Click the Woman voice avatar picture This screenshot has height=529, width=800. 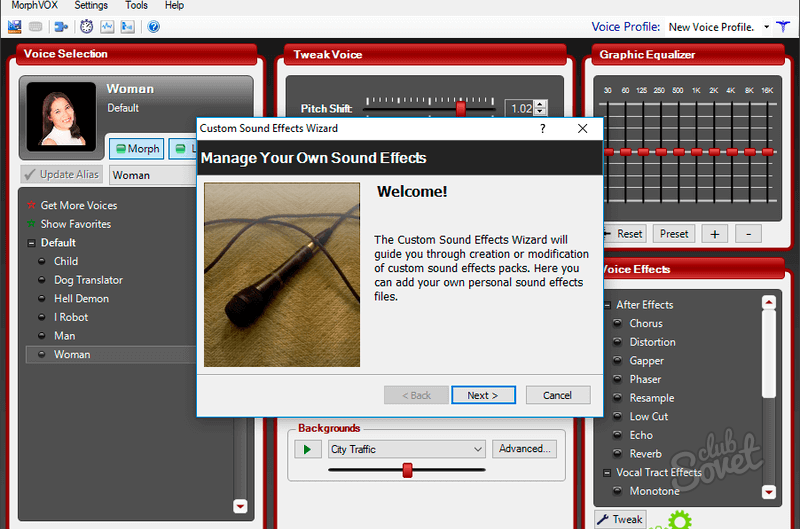point(61,113)
